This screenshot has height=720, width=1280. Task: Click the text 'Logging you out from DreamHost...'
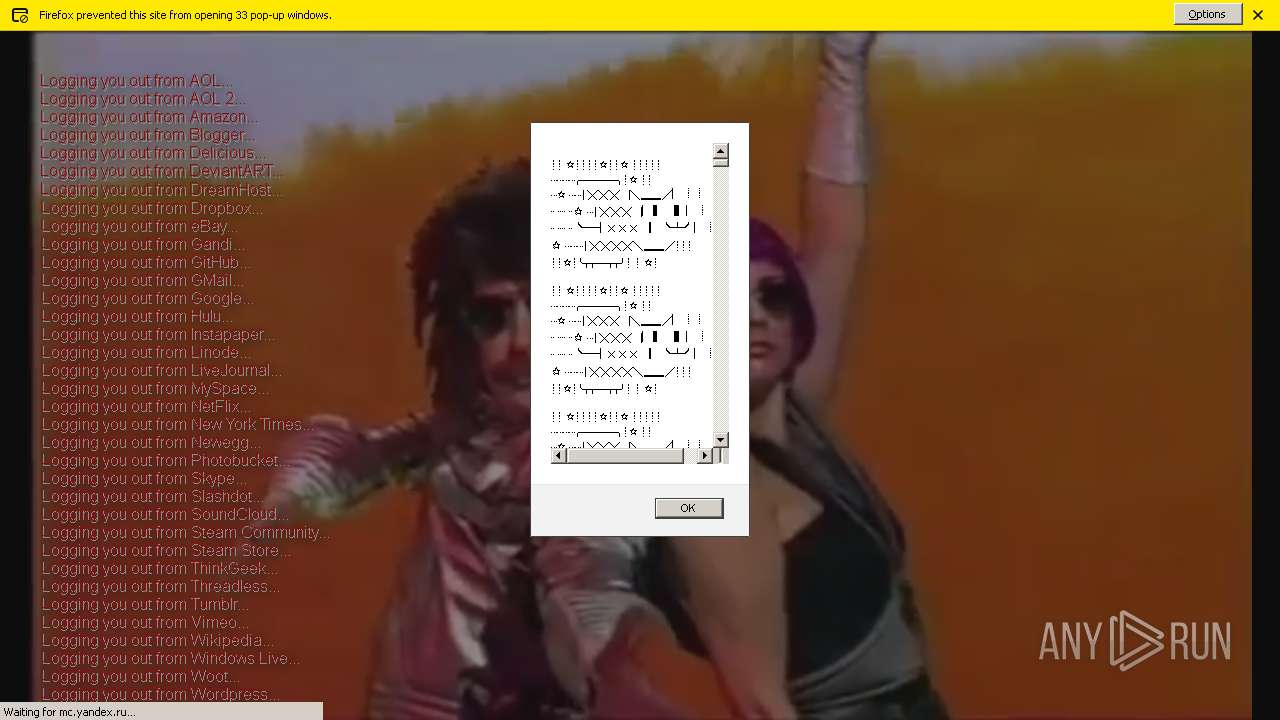(162, 190)
